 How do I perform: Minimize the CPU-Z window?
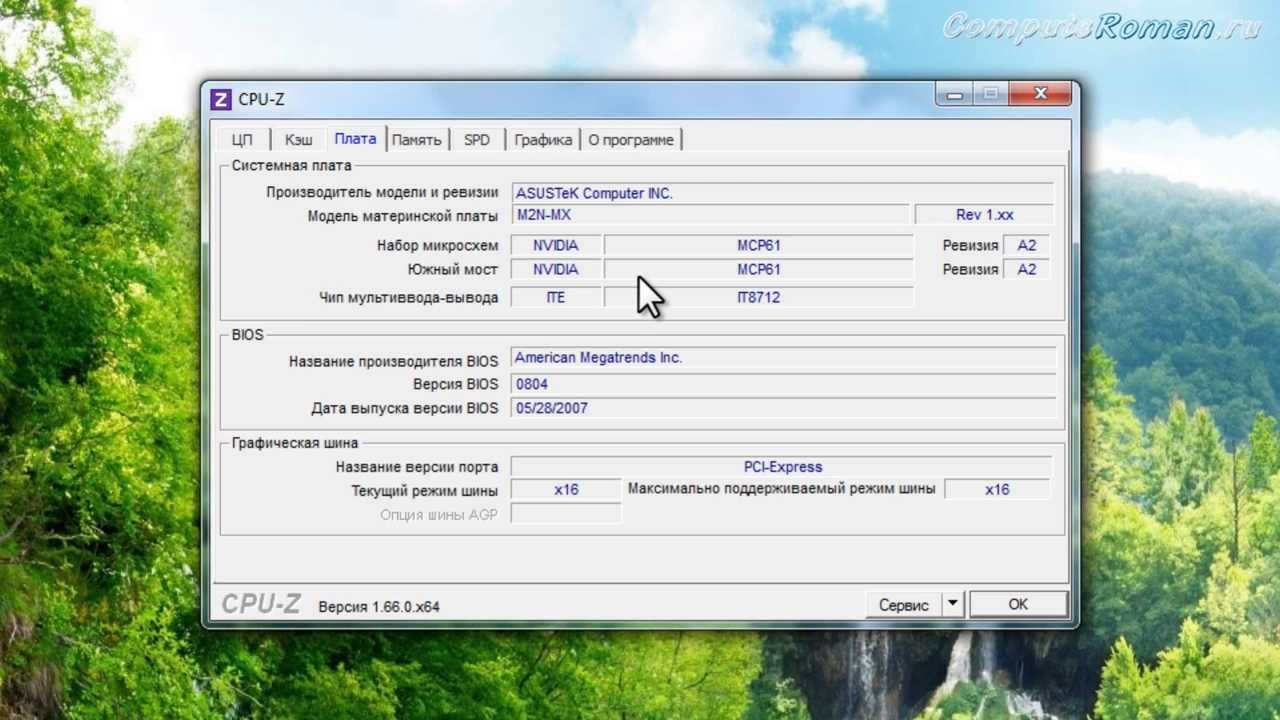[x=954, y=94]
